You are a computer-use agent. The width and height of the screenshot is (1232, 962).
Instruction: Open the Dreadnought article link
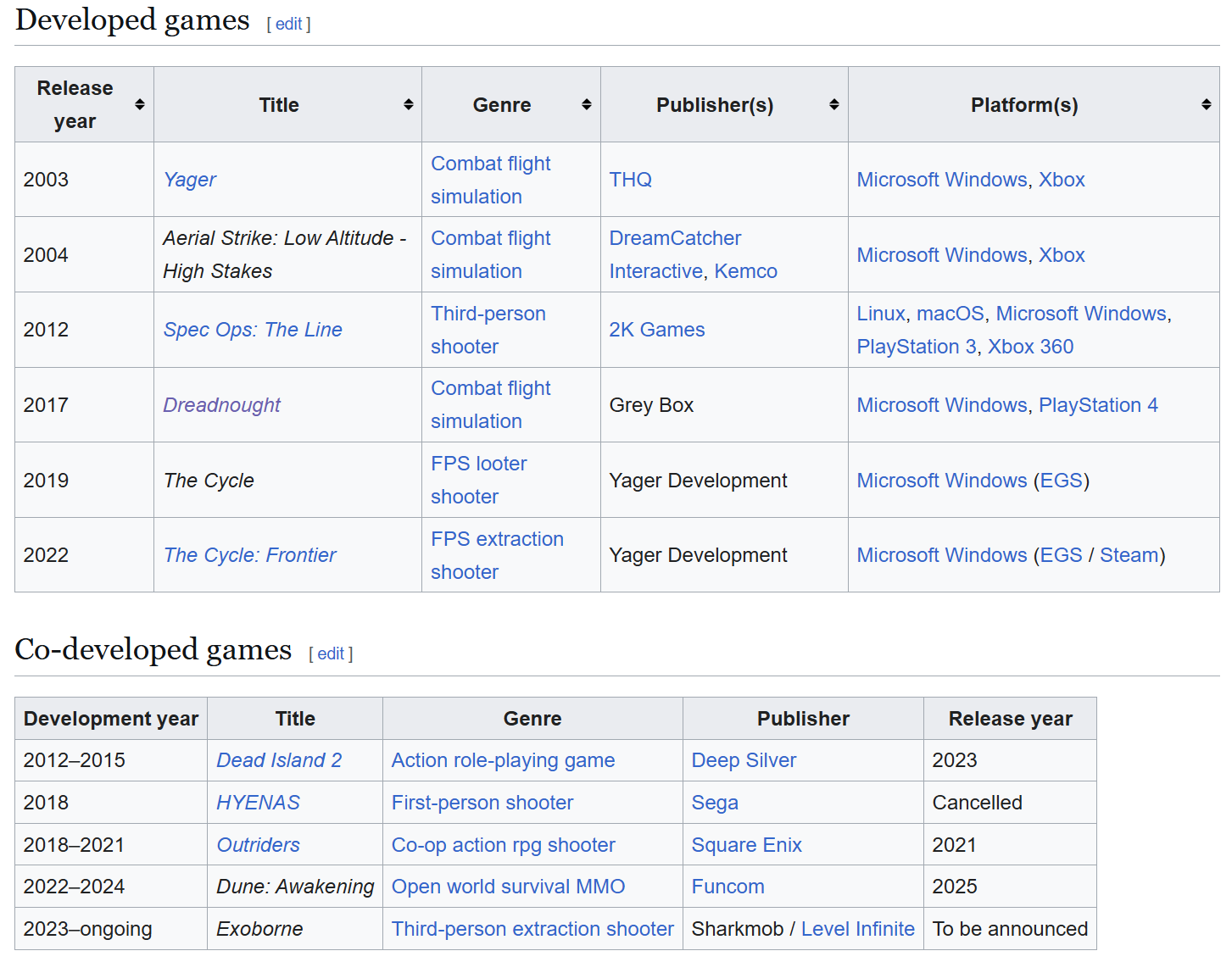221,405
